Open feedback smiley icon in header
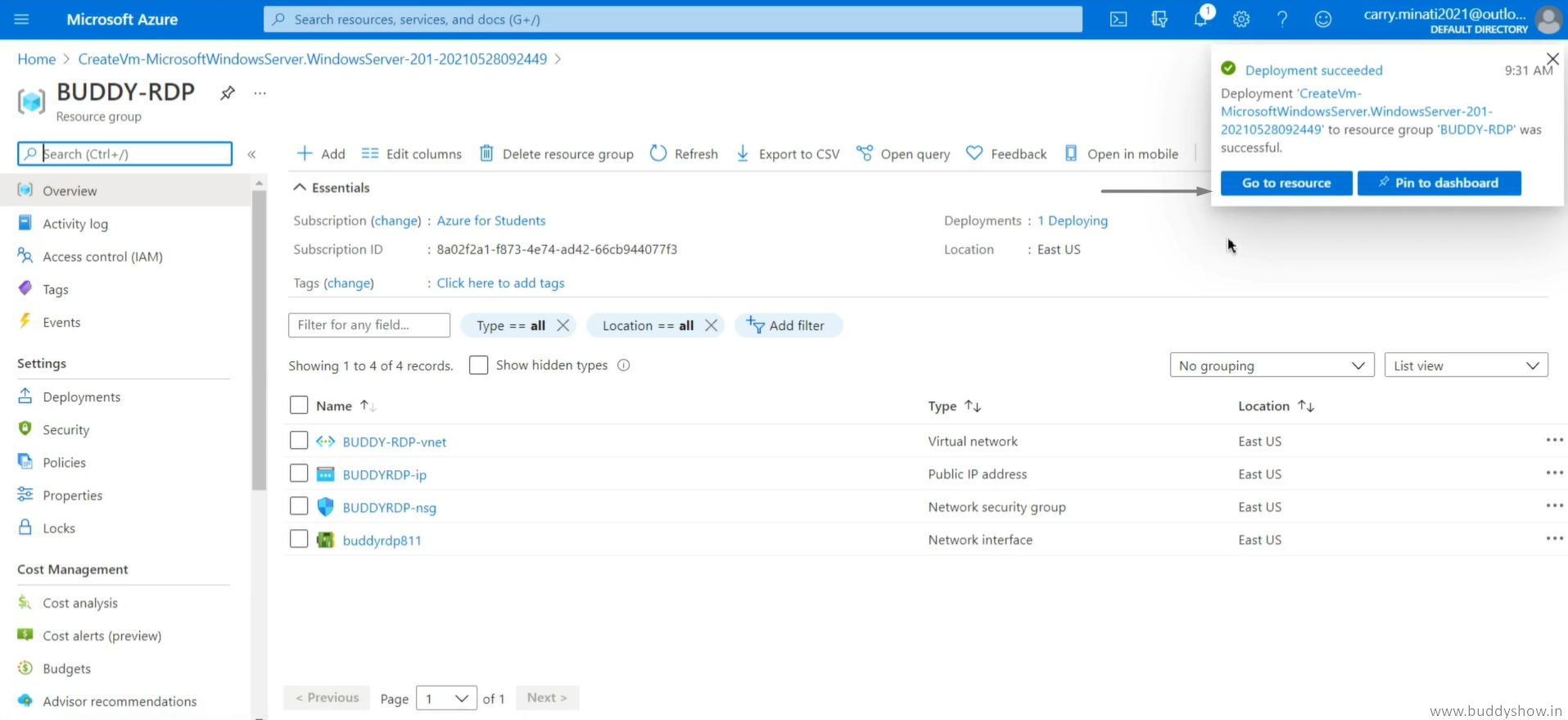The width and height of the screenshot is (1568, 720). [1323, 19]
